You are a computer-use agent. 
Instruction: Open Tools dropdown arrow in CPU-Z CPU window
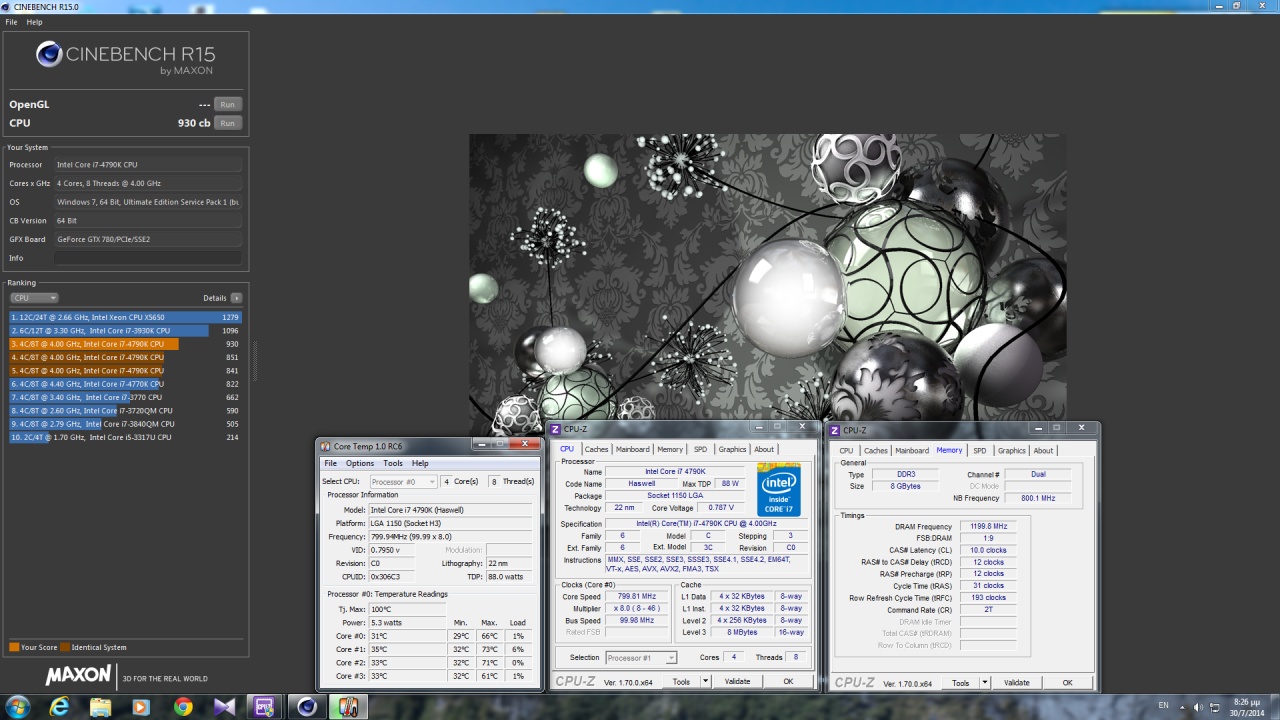[705, 681]
